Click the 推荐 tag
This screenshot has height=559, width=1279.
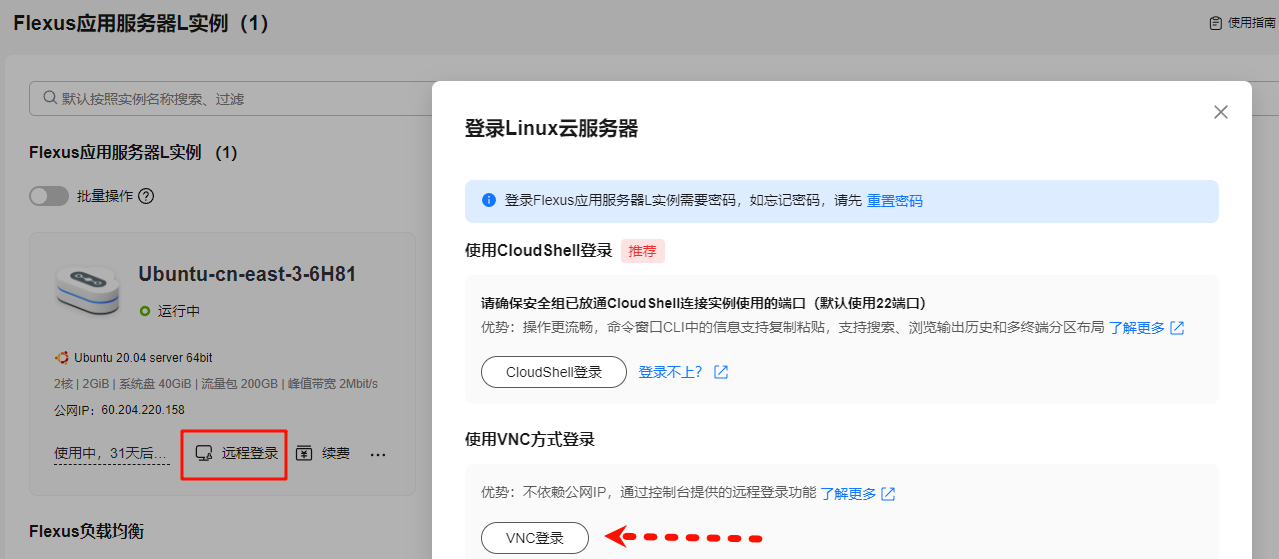pos(643,251)
